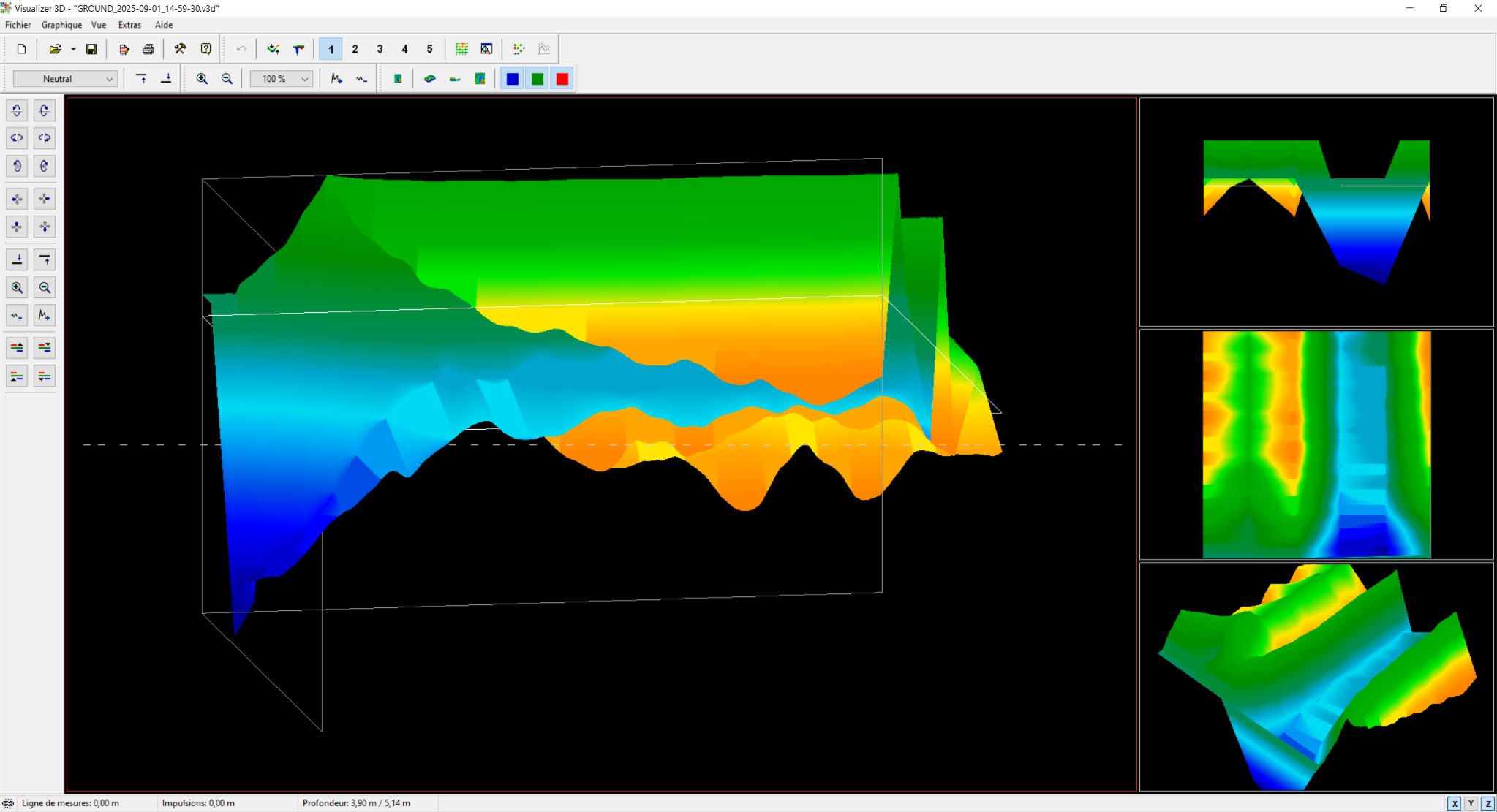Image resolution: width=1497 pixels, height=812 pixels.
Task: Toggle the blue color channel
Action: coord(513,79)
